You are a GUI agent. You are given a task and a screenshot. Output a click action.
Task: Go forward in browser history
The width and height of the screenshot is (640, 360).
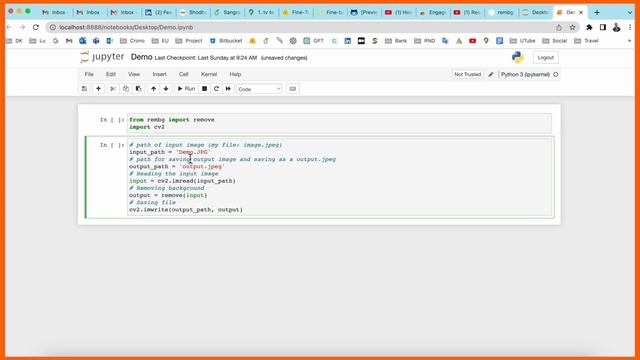22,27
